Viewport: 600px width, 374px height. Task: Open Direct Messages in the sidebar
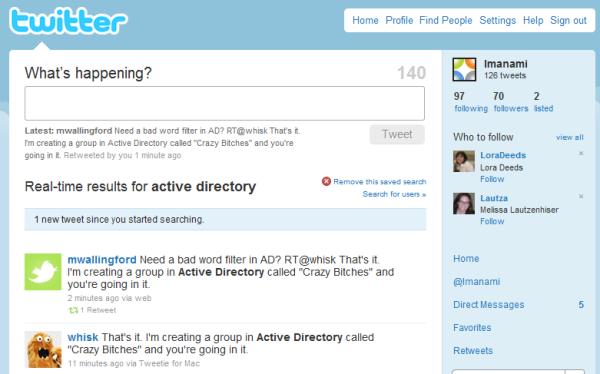[489, 305]
